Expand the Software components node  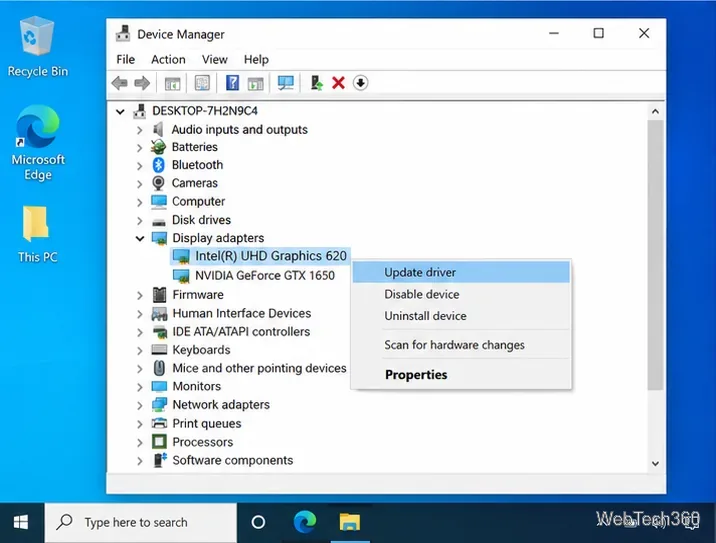(140, 461)
